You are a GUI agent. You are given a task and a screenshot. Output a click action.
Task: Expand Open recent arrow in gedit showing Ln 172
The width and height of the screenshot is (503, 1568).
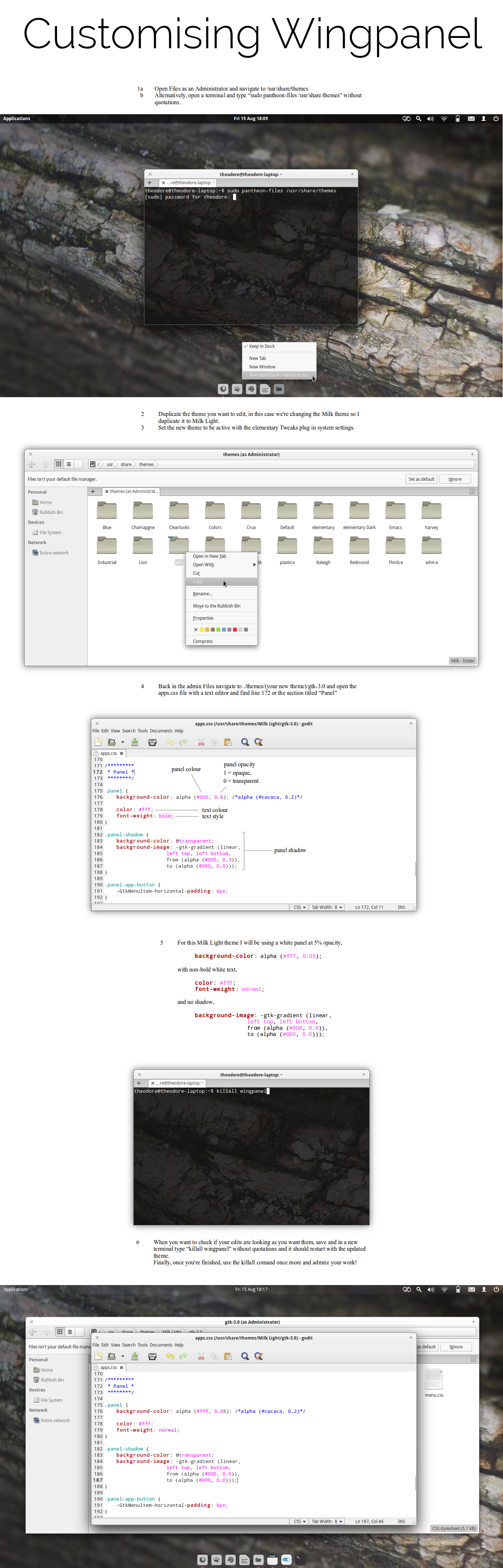[122, 742]
